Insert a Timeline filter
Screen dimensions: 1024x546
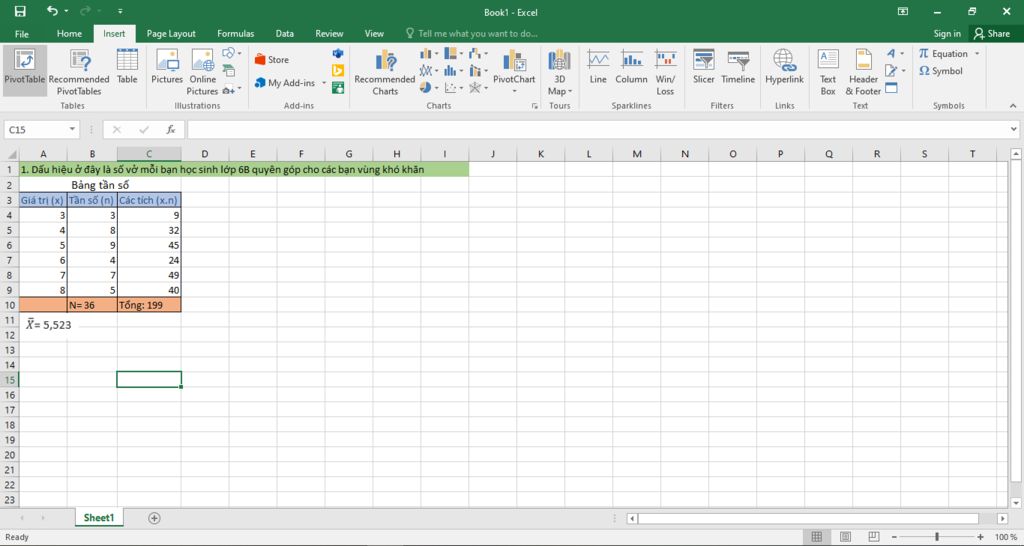tap(738, 67)
